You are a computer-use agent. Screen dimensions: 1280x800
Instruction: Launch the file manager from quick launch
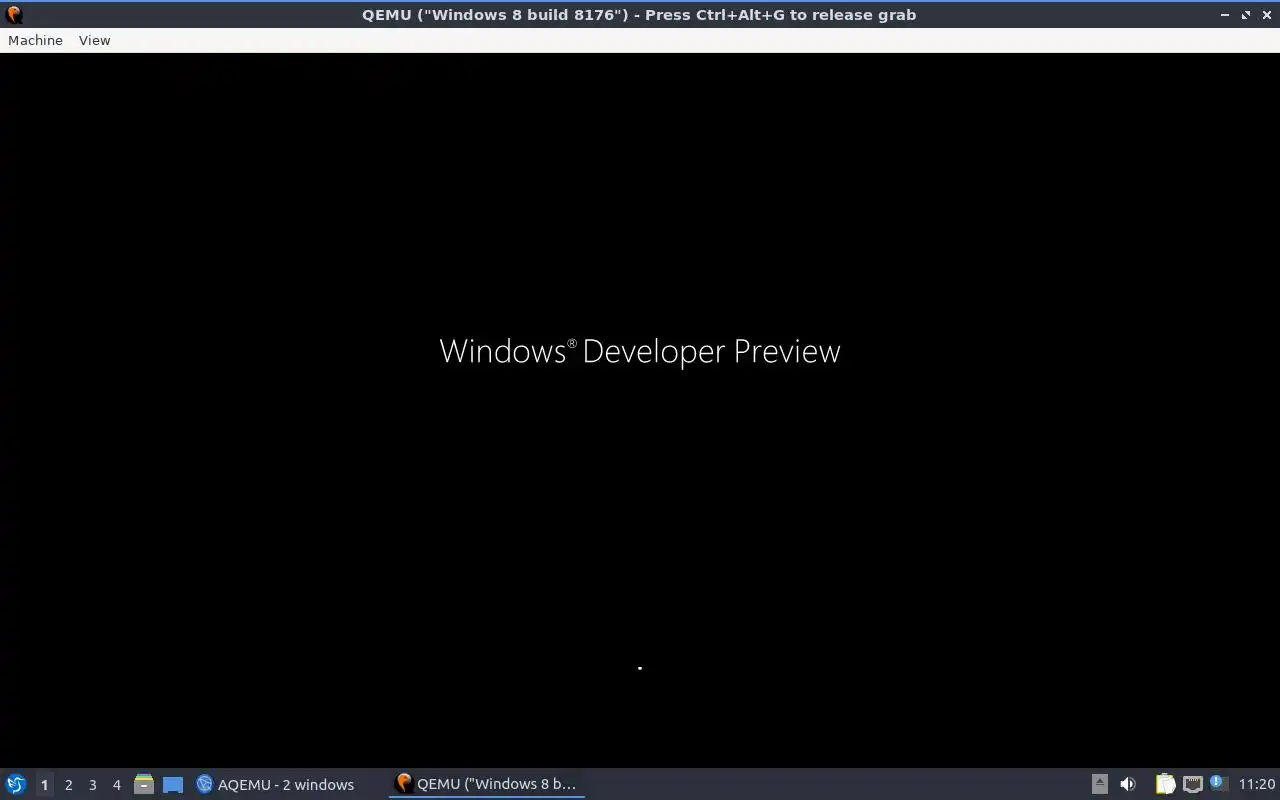click(x=144, y=784)
